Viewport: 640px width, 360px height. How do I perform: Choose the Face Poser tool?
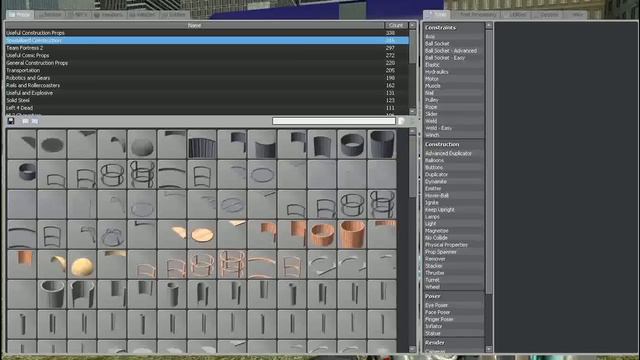point(453,312)
